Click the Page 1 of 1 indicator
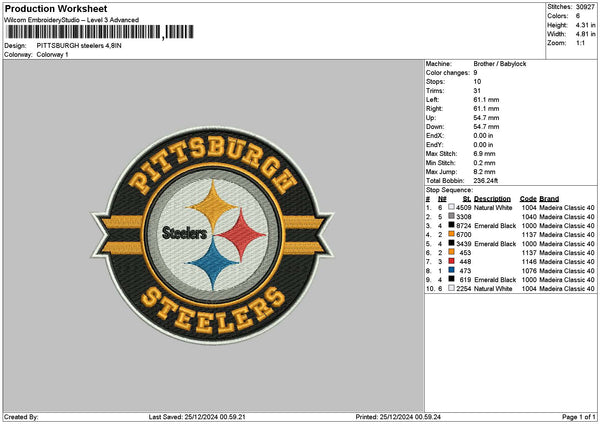Viewport: 600px width, 424px height. [579, 417]
